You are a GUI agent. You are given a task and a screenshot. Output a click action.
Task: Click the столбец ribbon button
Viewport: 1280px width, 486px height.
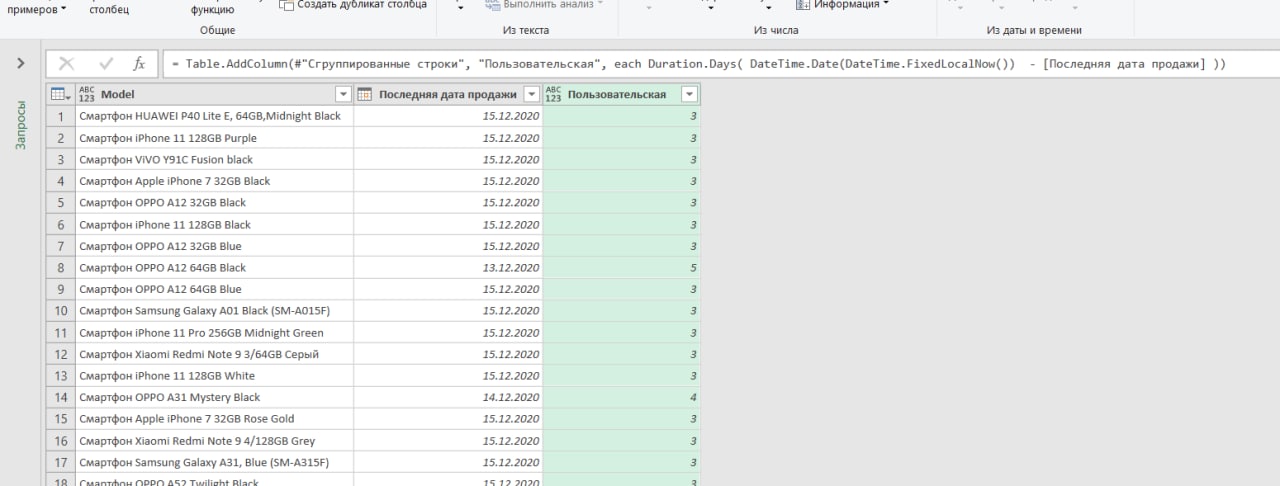coord(109,9)
